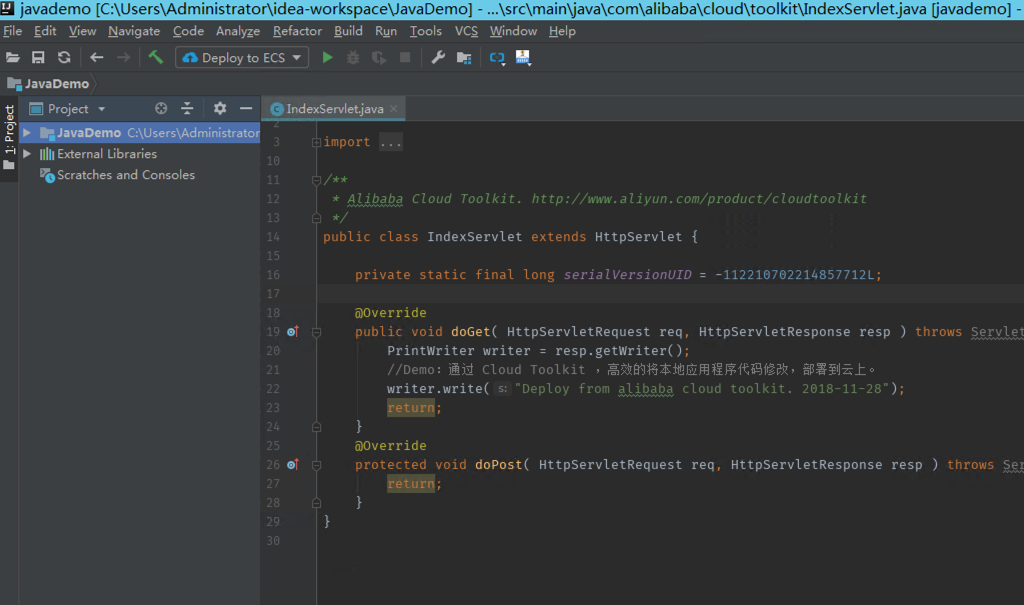Place cursor on empty line 17
This screenshot has height=605, width=1024.
coord(670,293)
